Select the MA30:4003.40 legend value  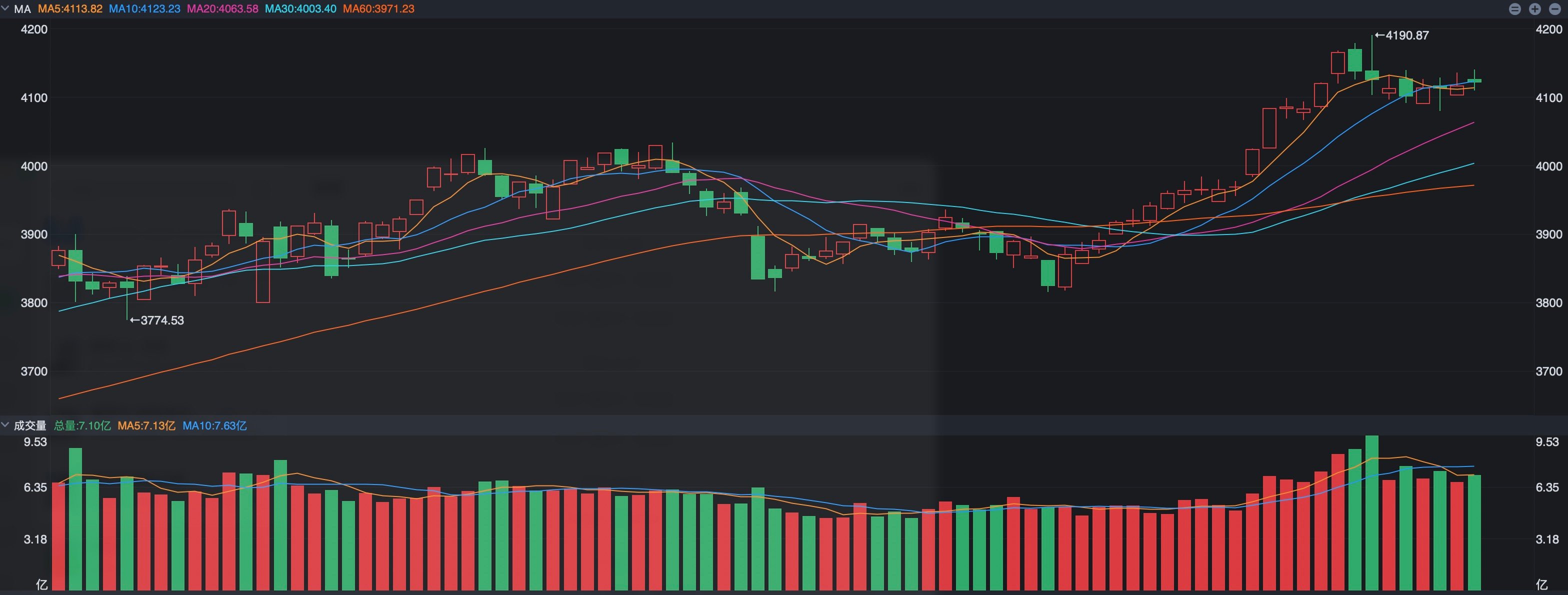[300, 9]
